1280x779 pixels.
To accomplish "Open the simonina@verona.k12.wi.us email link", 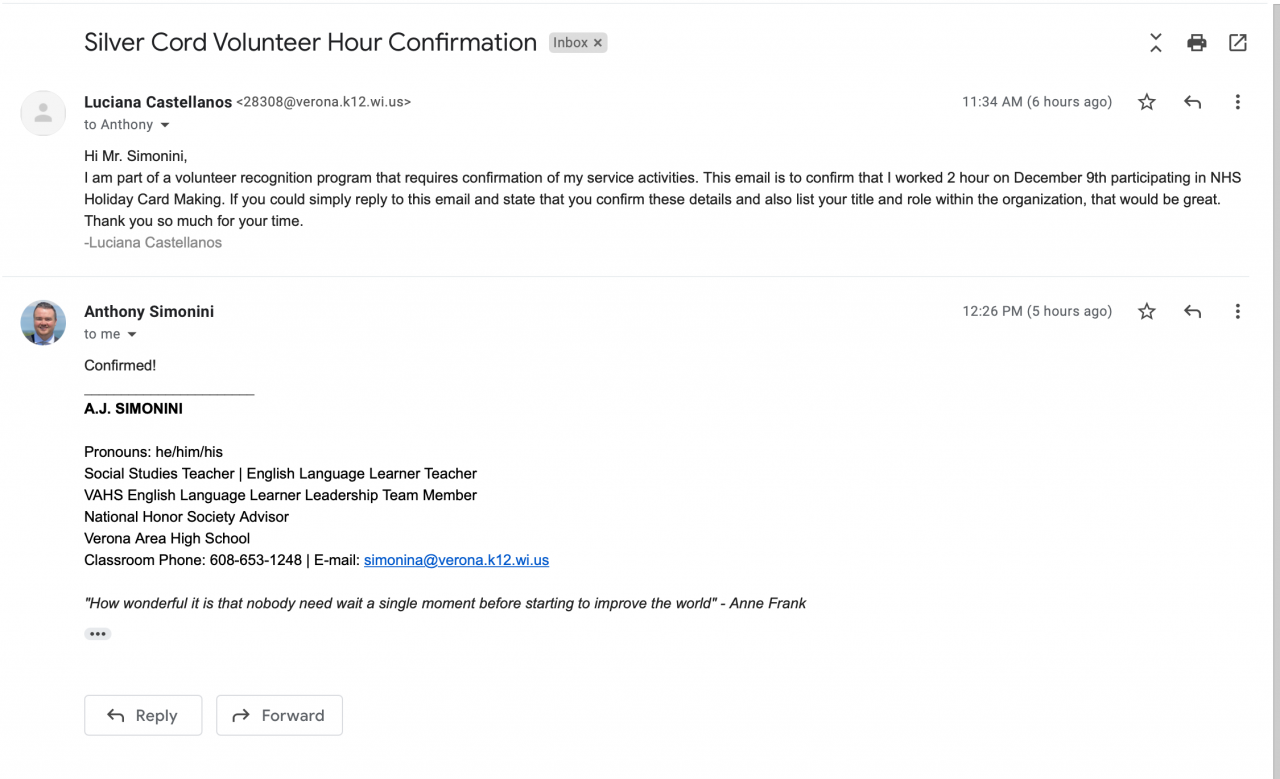I will tap(456, 561).
